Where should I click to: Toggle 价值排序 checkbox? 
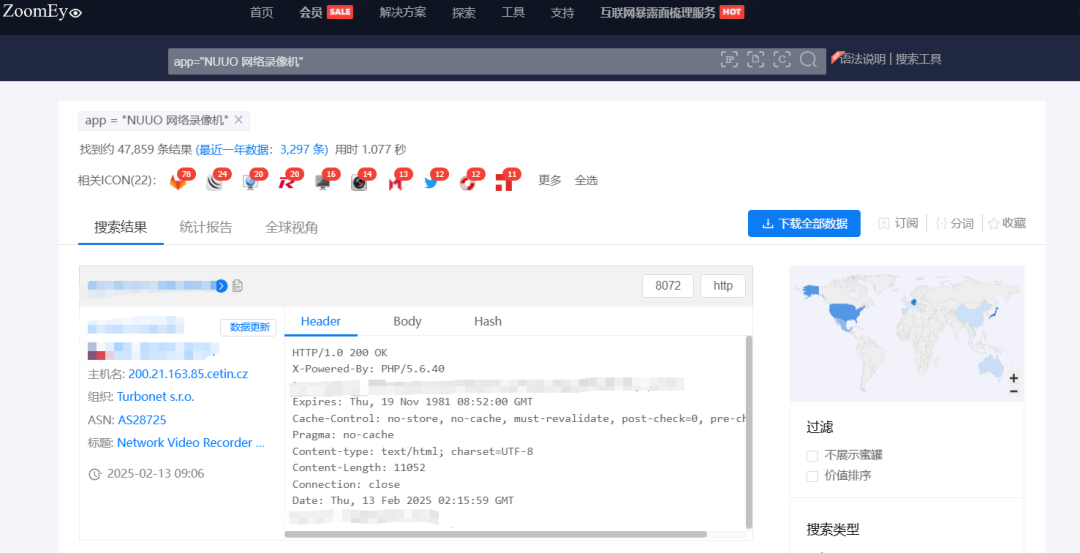click(x=812, y=477)
